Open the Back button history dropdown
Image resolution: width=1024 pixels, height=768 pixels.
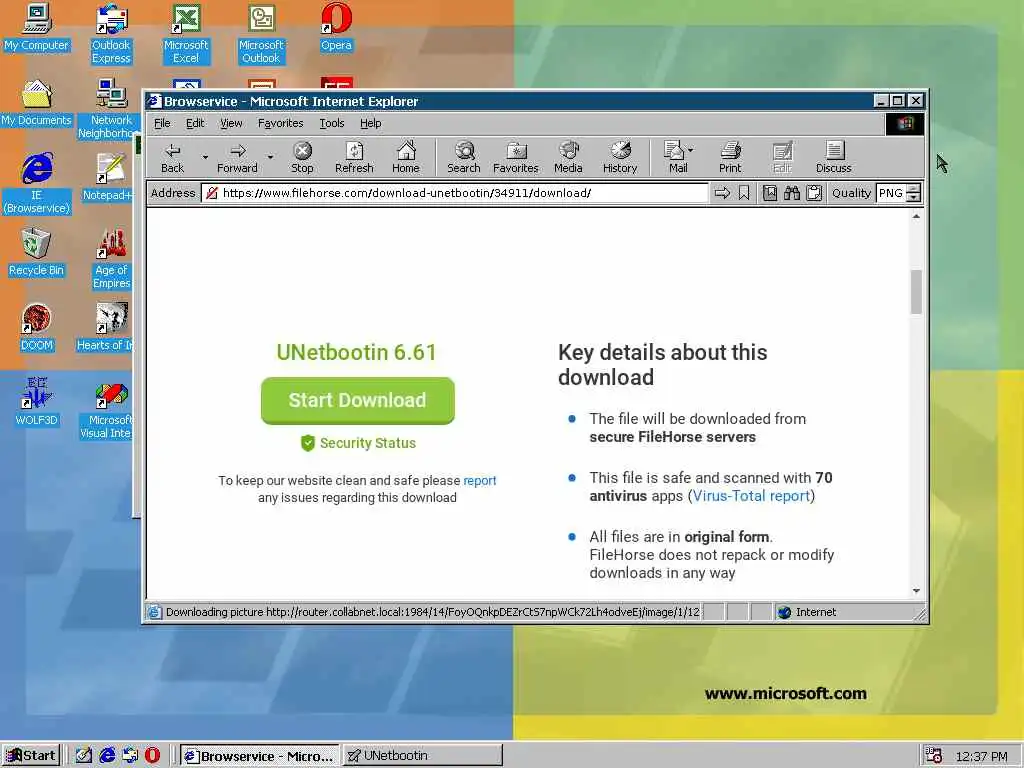(x=205, y=157)
